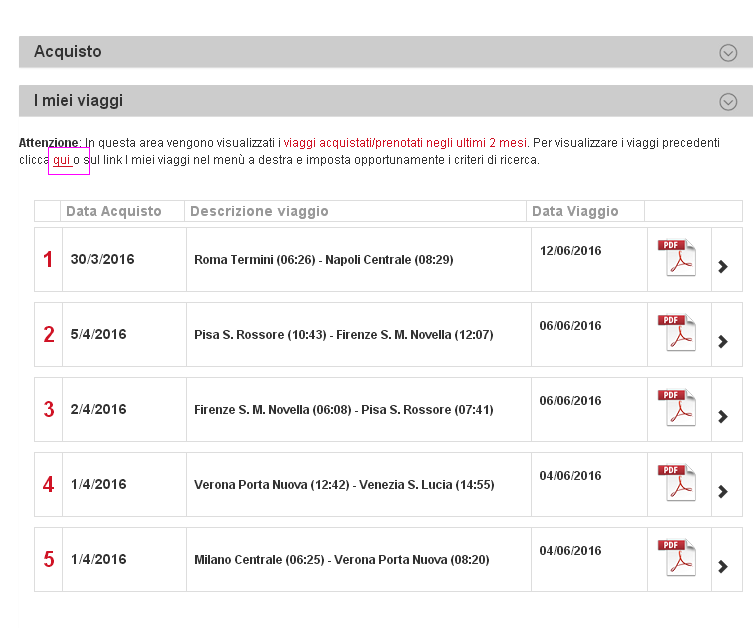Click Milano Centrale (06:25) - Verona description
753x628 pixels.
click(x=342, y=559)
